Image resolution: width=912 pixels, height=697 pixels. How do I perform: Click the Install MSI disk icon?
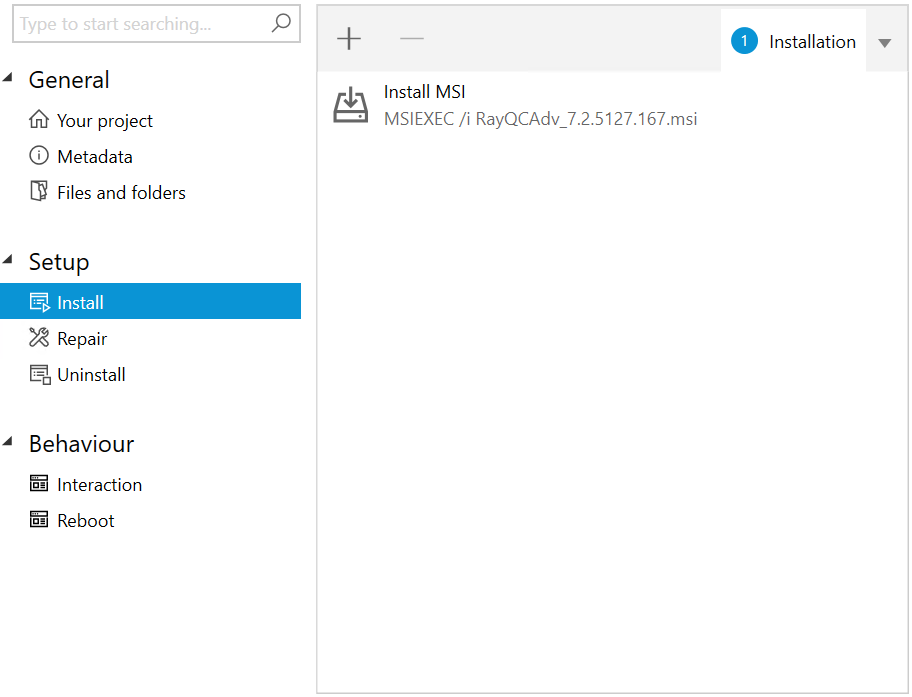click(351, 105)
